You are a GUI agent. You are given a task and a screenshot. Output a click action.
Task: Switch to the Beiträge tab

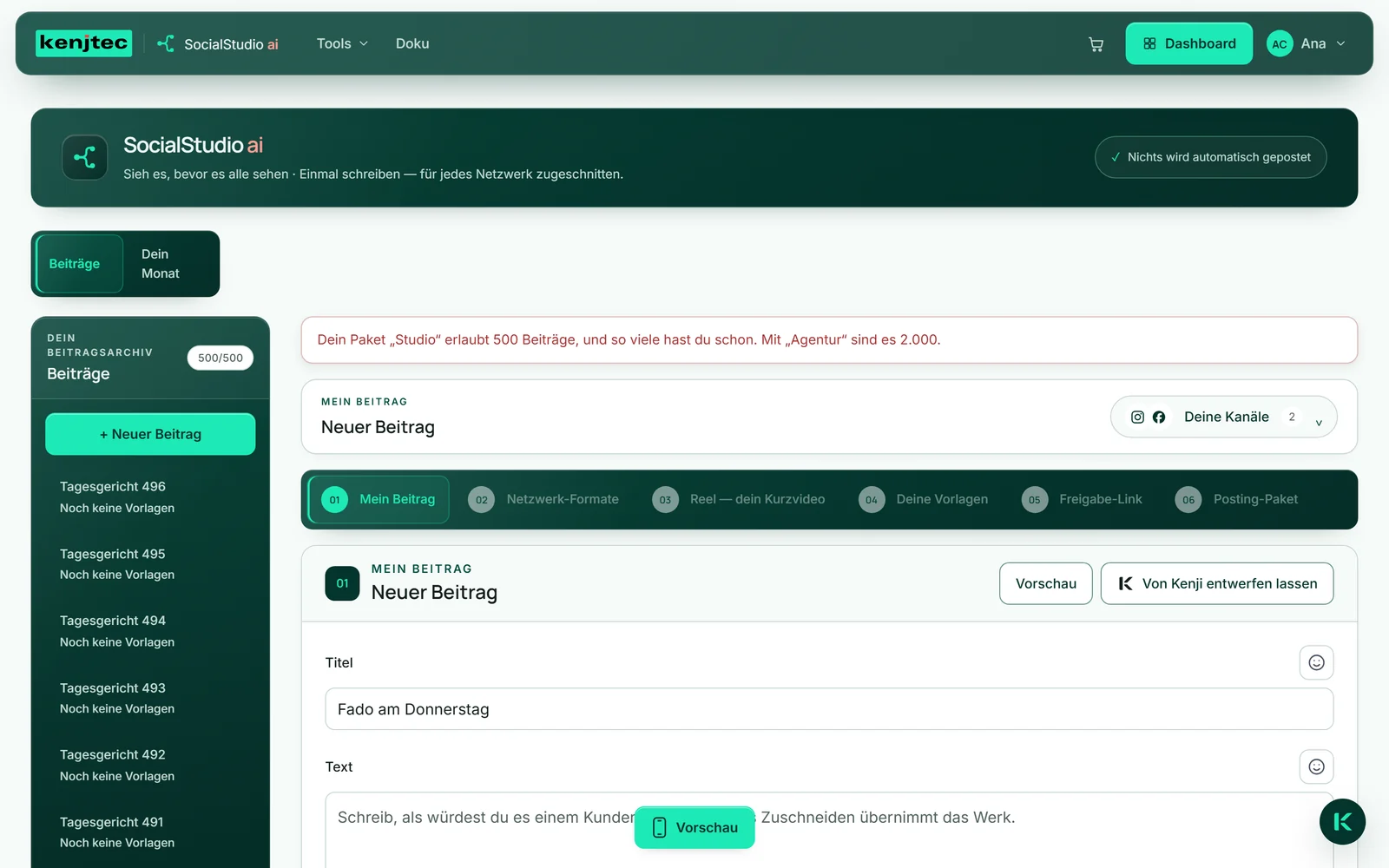79,264
